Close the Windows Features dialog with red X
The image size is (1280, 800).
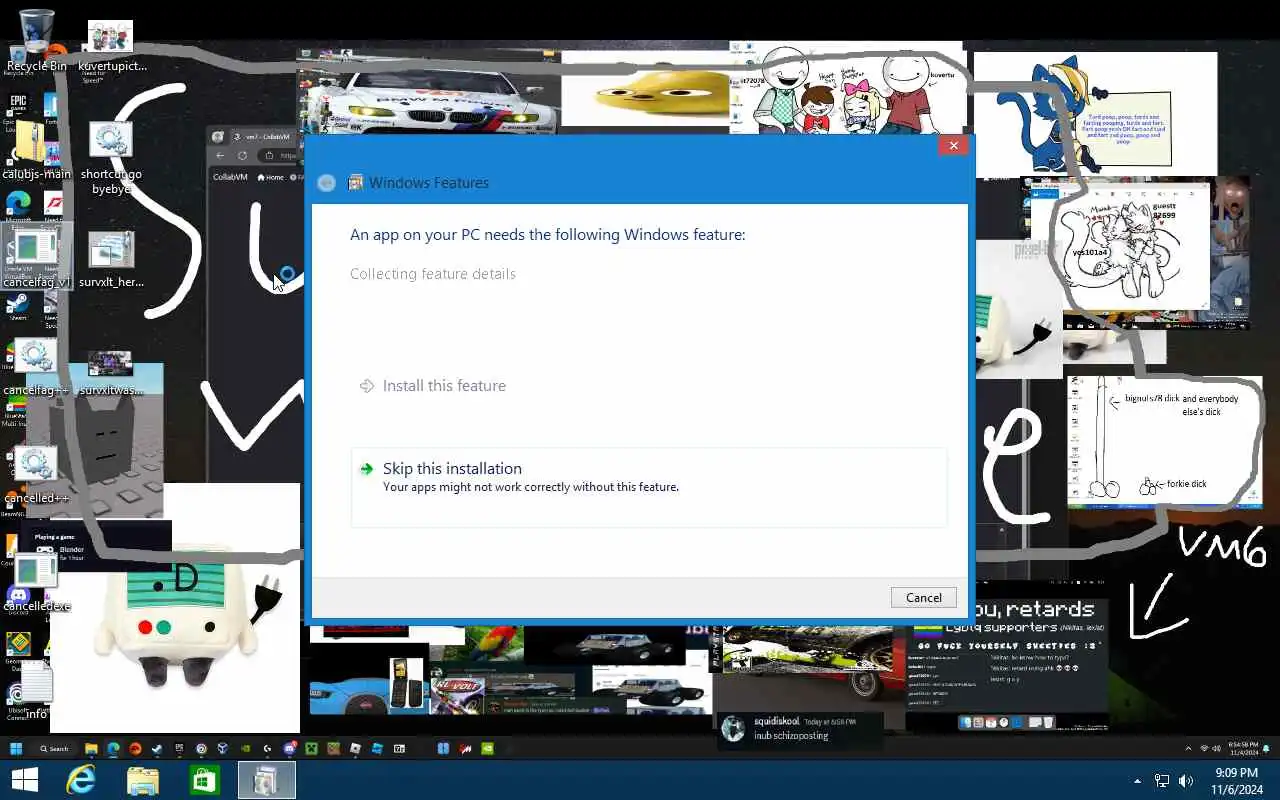[x=953, y=146]
